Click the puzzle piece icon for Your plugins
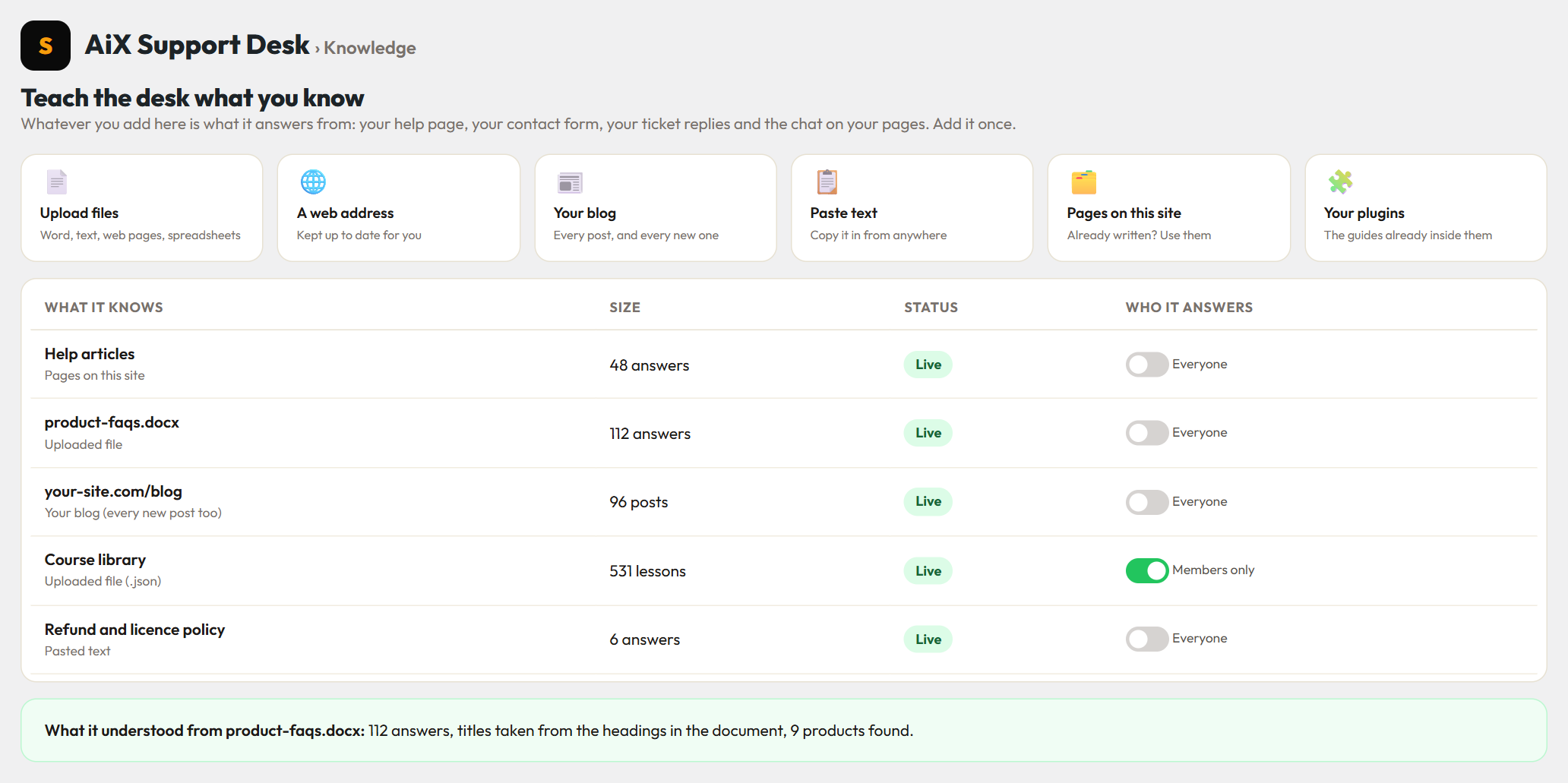This screenshot has height=783, width=1568. 1340,182
